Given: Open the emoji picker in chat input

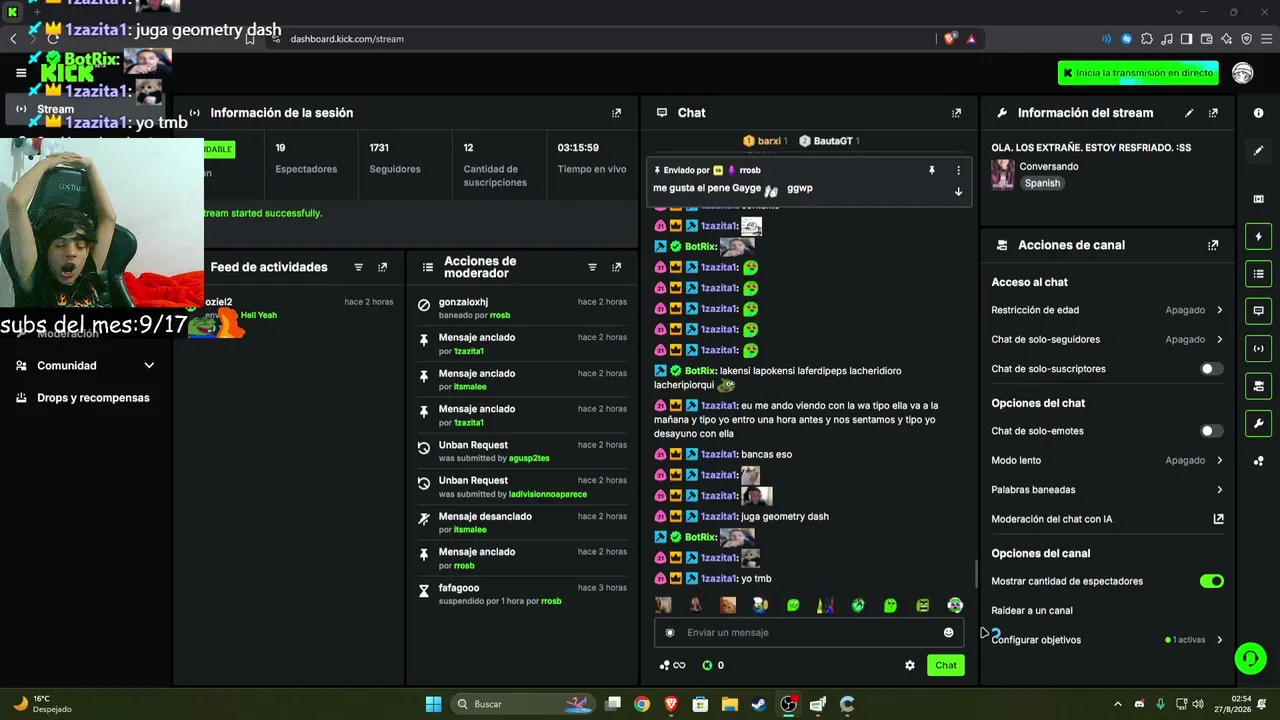Looking at the screenshot, I should 948,632.
